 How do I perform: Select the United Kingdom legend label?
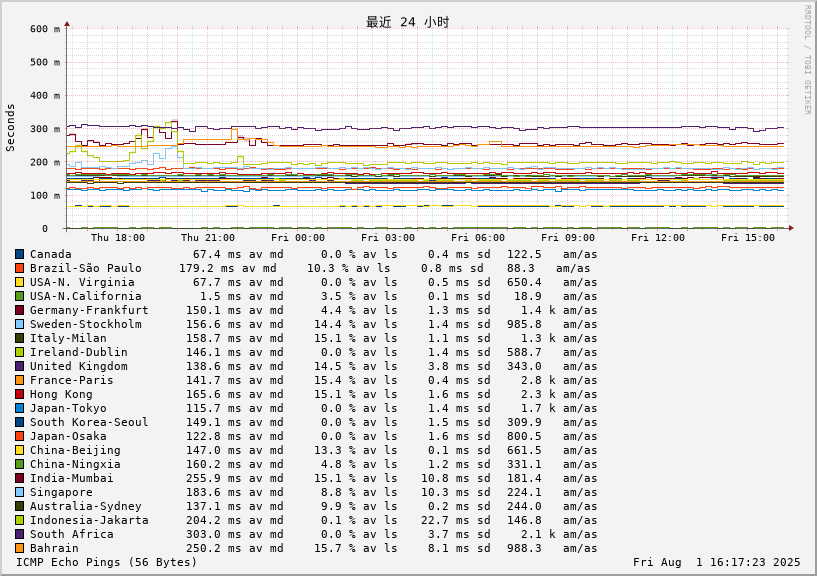(x=79, y=366)
